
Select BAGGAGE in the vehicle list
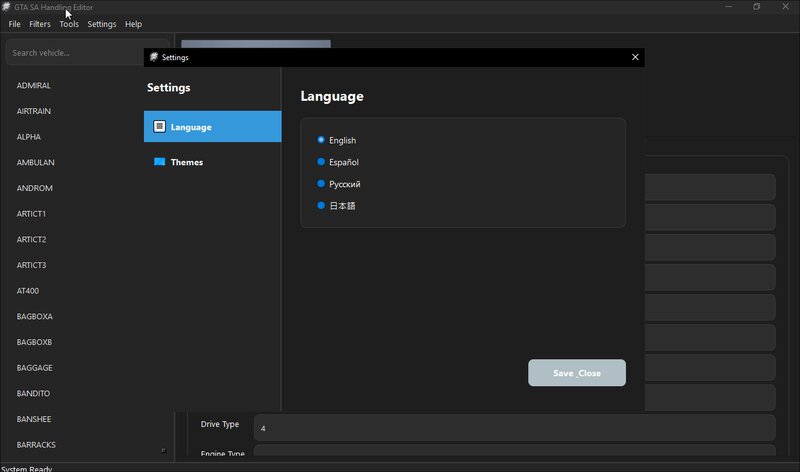point(35,367)
